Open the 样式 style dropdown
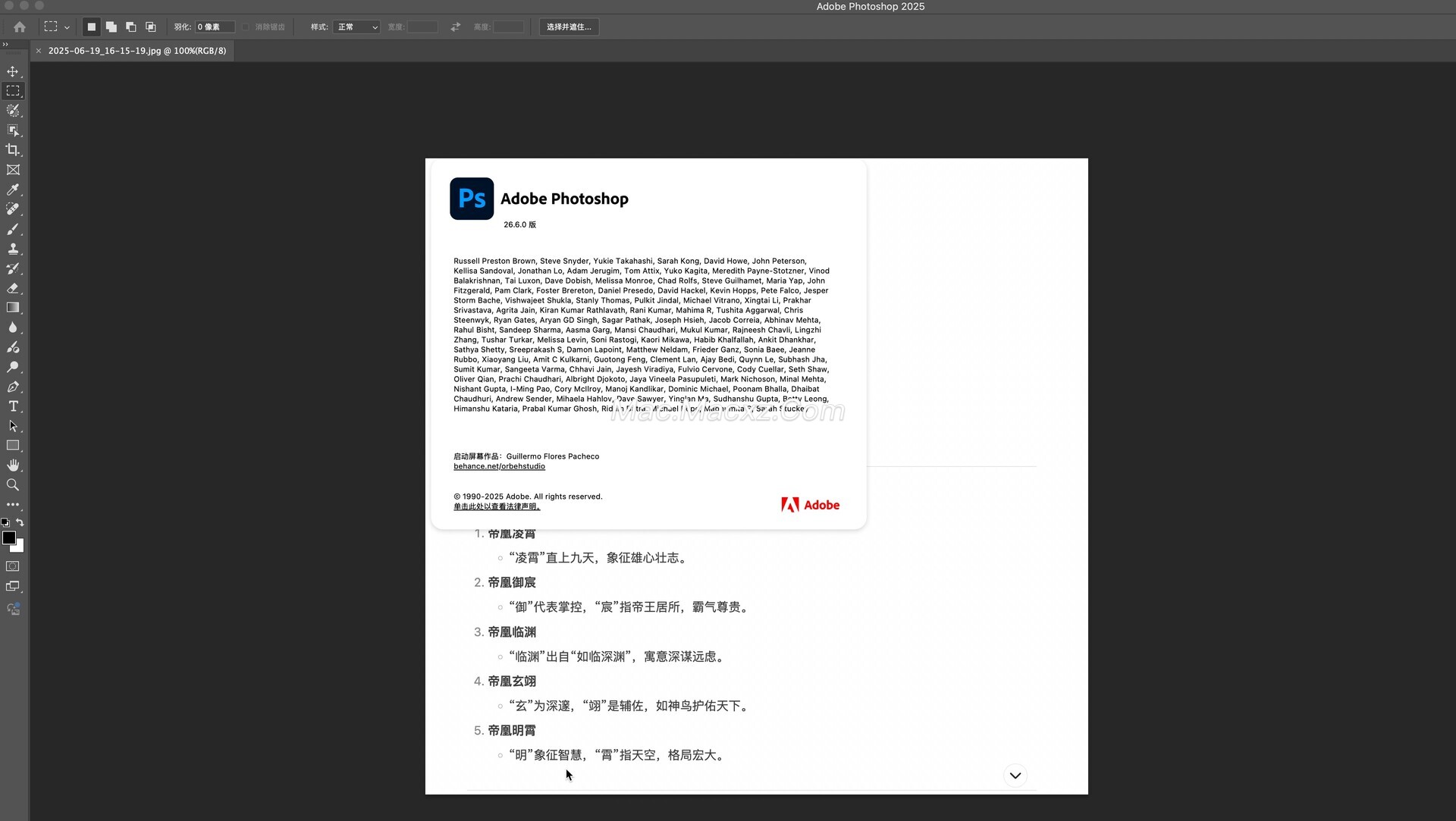The image size is (1456, 821). click(x=356, y=27)
